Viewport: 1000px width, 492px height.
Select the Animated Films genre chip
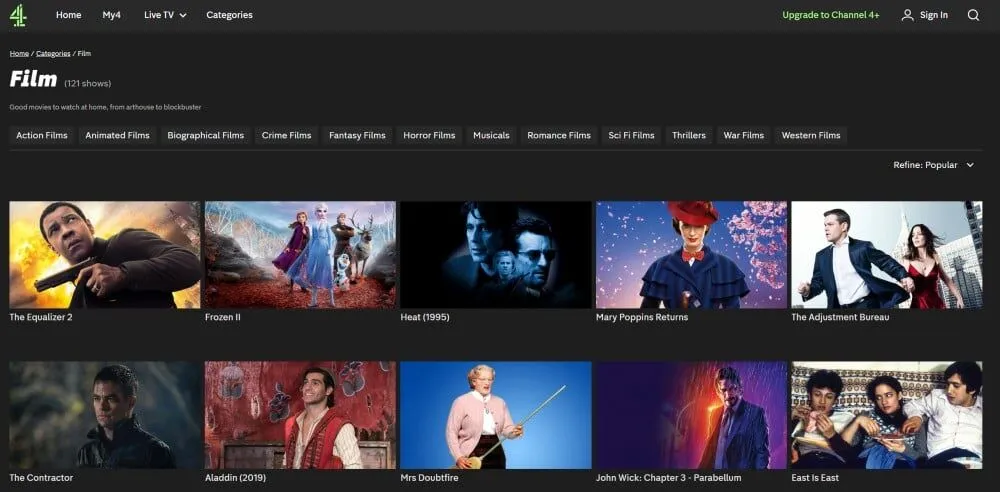[117, 135]
